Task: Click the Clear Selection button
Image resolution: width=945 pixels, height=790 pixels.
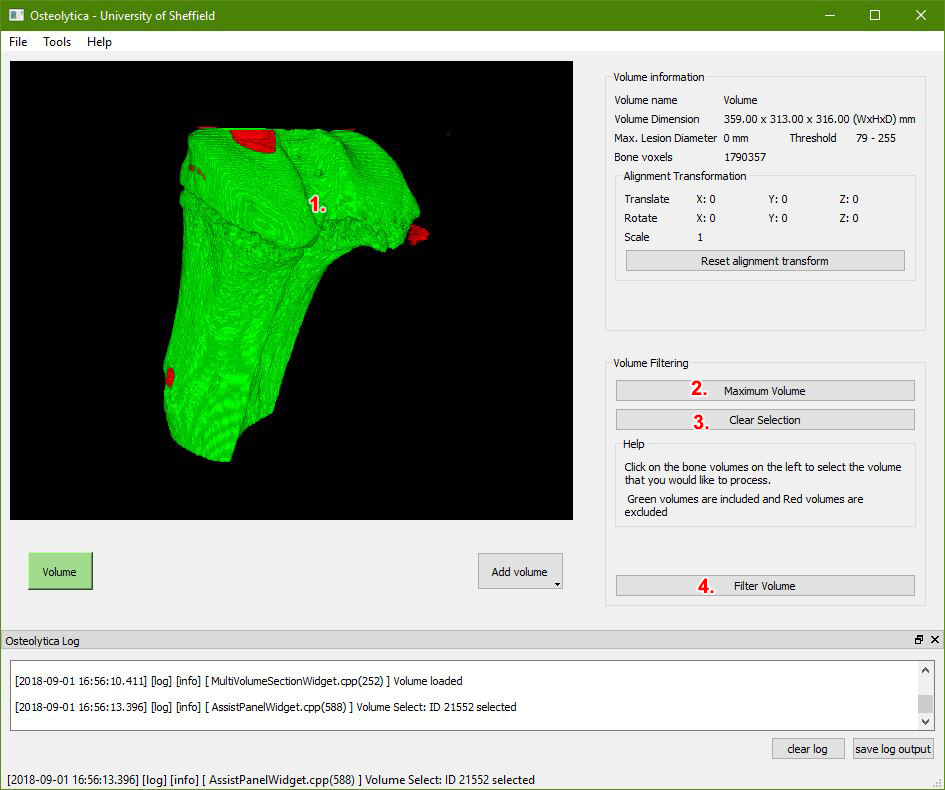Action: click(765, 419)
